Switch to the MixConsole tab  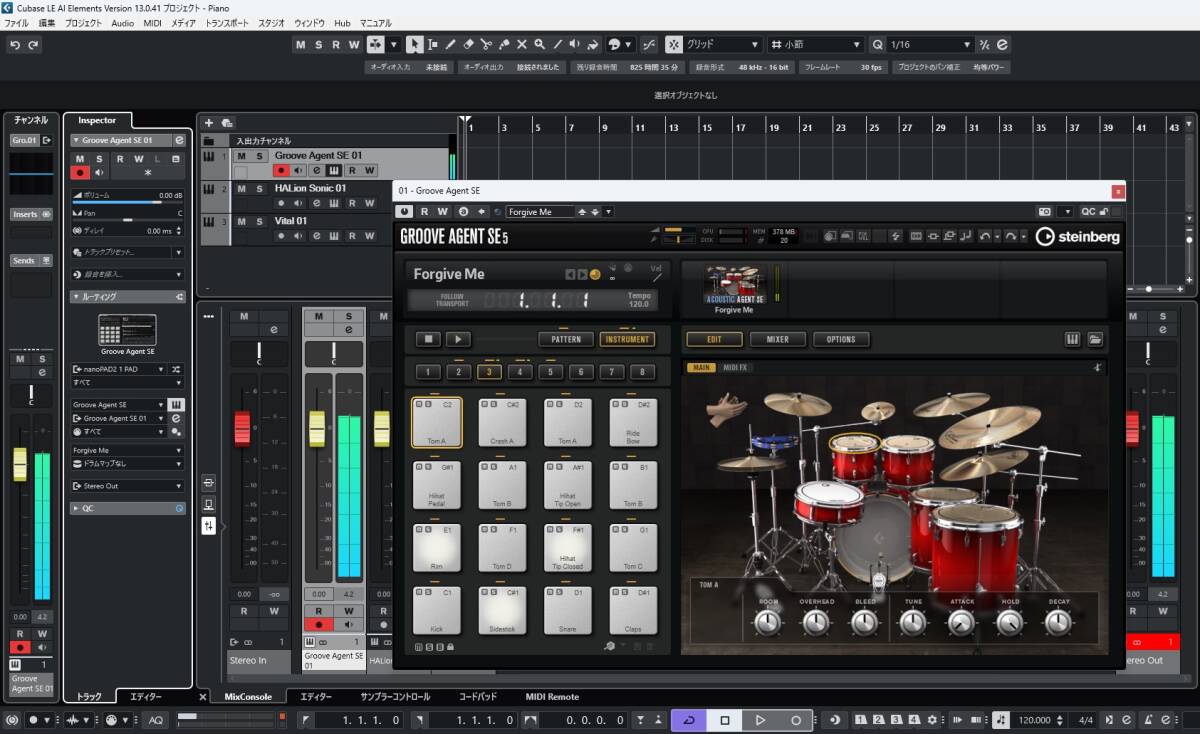coord(248,697)
